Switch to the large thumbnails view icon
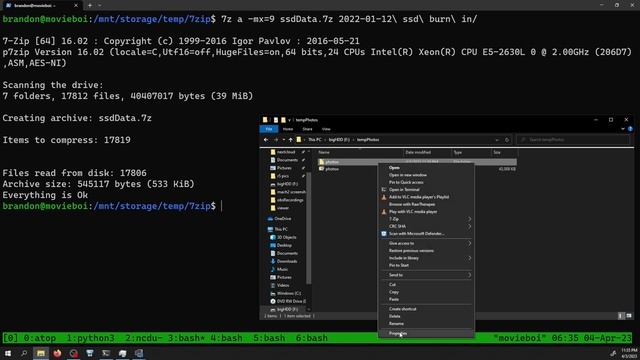Image resolution: width=640 pixels, height=360 pixels. (629, 316)
